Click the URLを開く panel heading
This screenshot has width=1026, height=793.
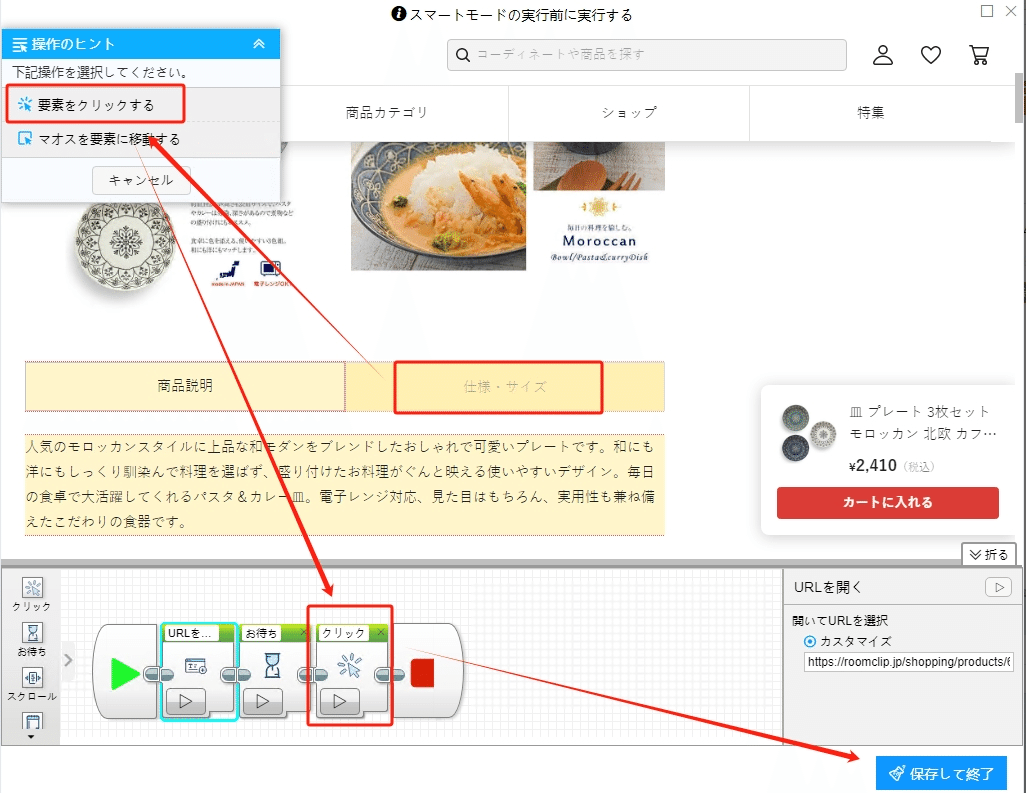[828, 587]
